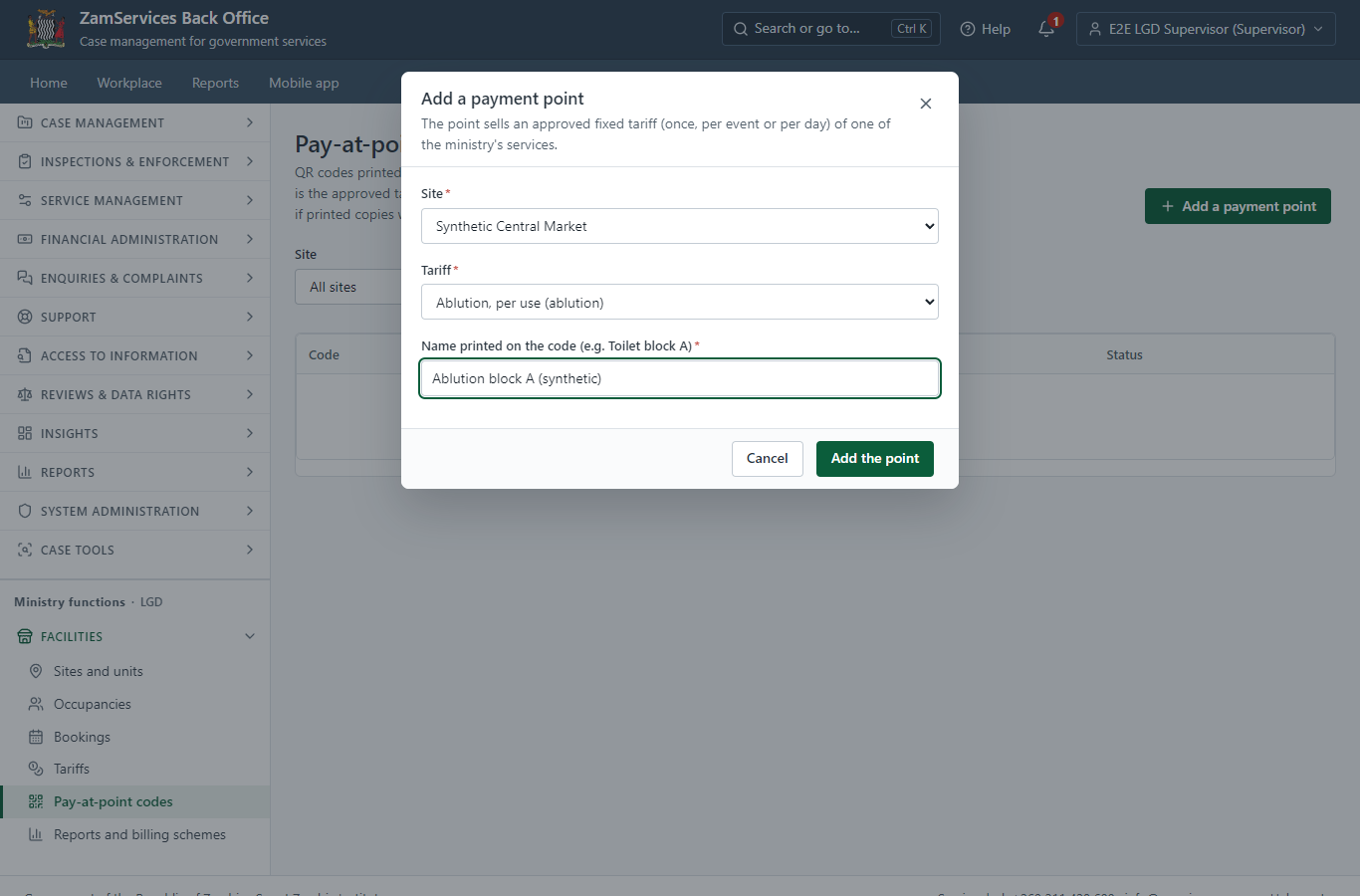This screenshot has width=1360, height=896.
Task: Click the Search or go to box
Action: point(830,29)
